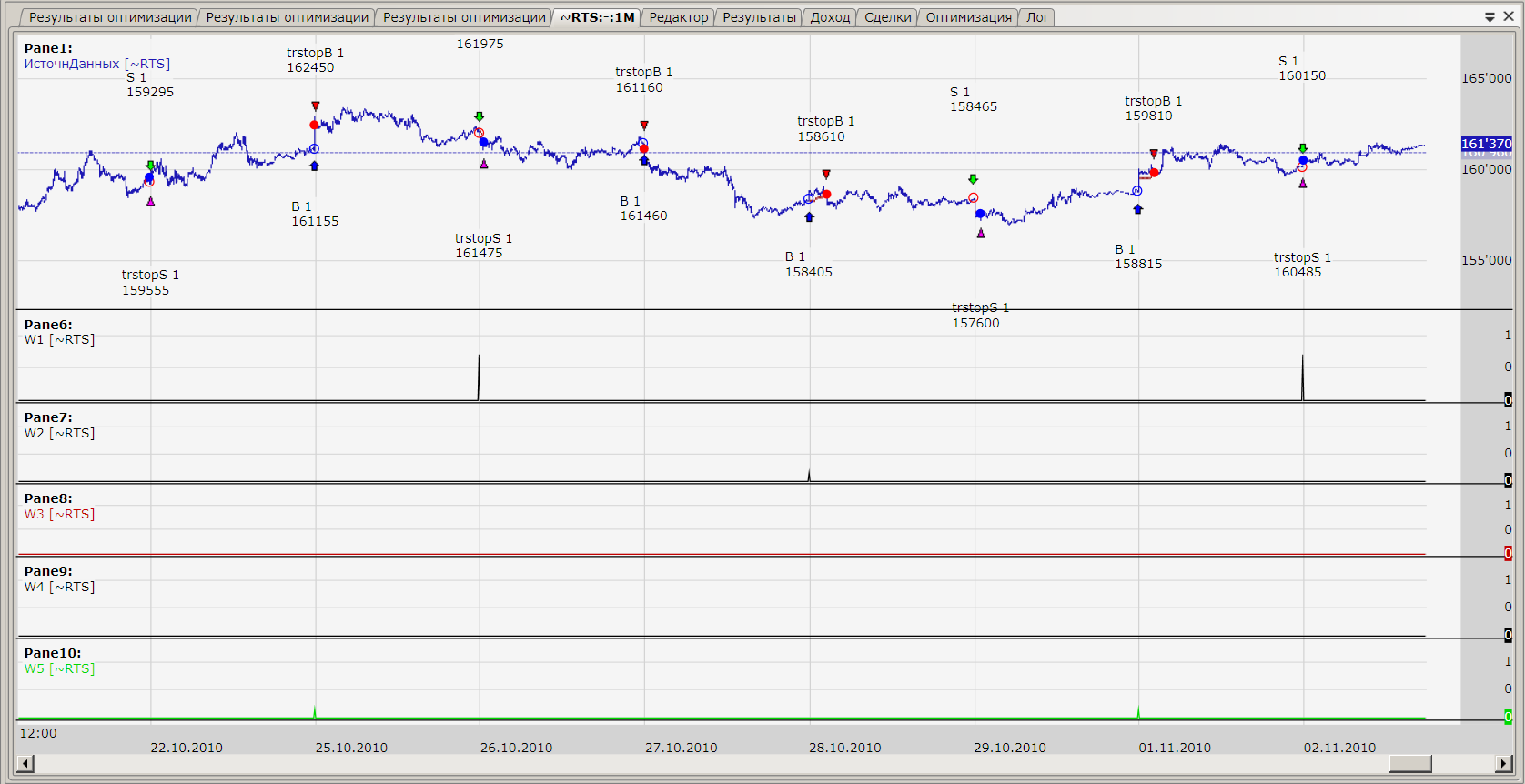Select the Сделки tab

tap(887, 17)
